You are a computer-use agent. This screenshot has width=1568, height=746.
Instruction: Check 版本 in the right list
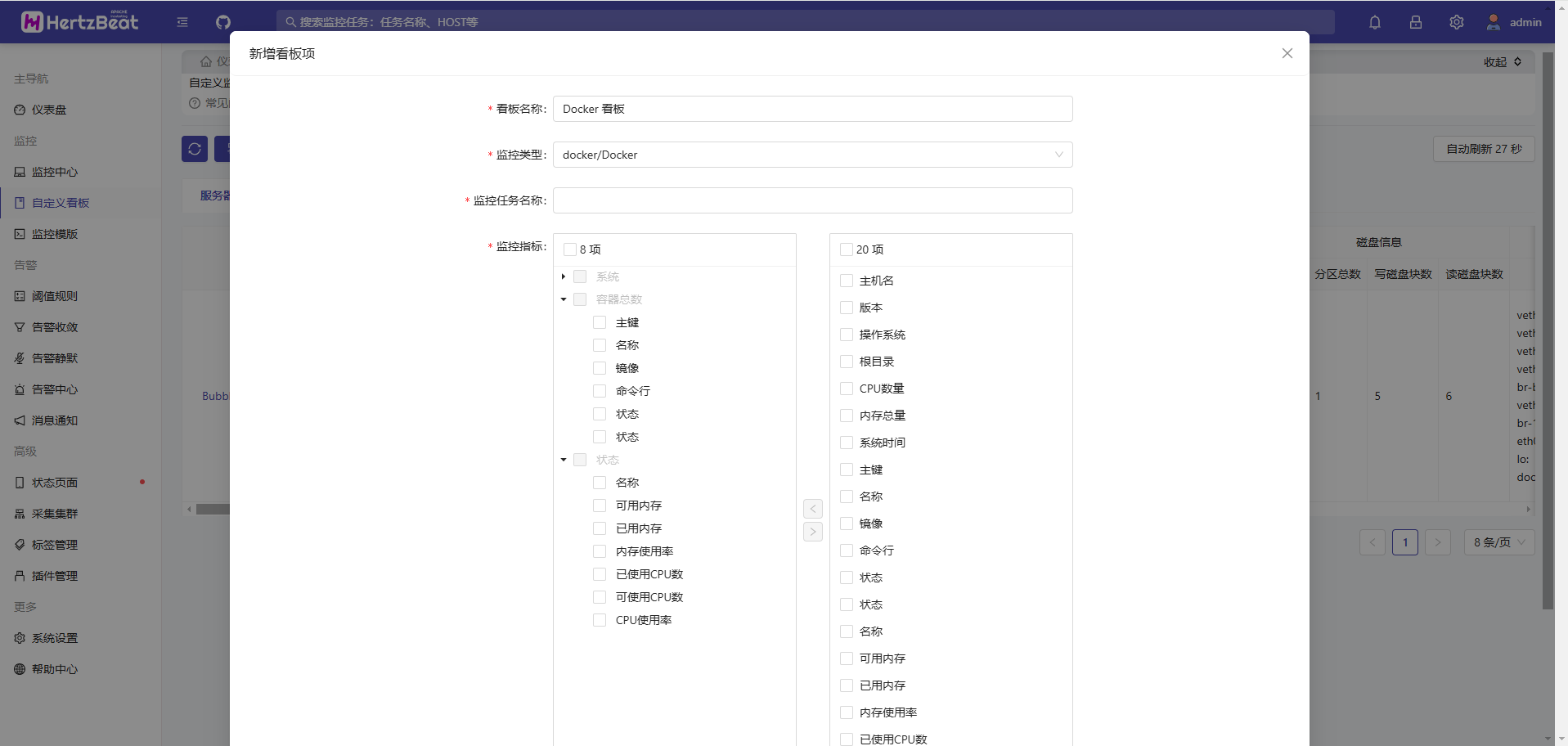pos(847,308)
